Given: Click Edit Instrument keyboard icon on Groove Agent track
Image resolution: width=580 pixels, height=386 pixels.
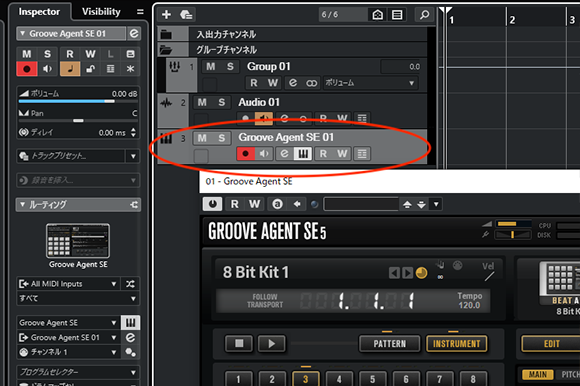Looking at the screenshot, I should tap(303, 153).
